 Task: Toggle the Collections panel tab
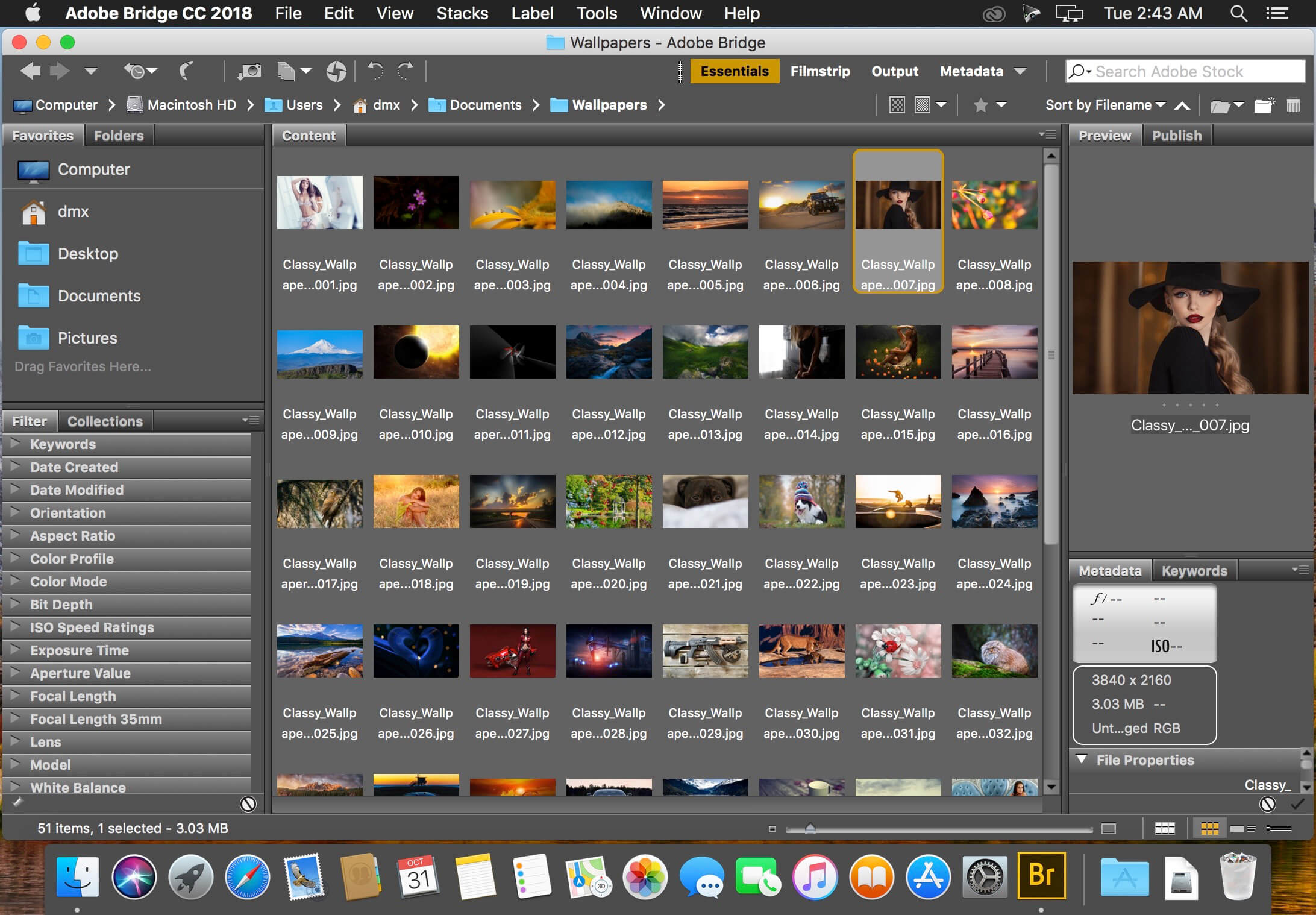[x=104, y=420]
